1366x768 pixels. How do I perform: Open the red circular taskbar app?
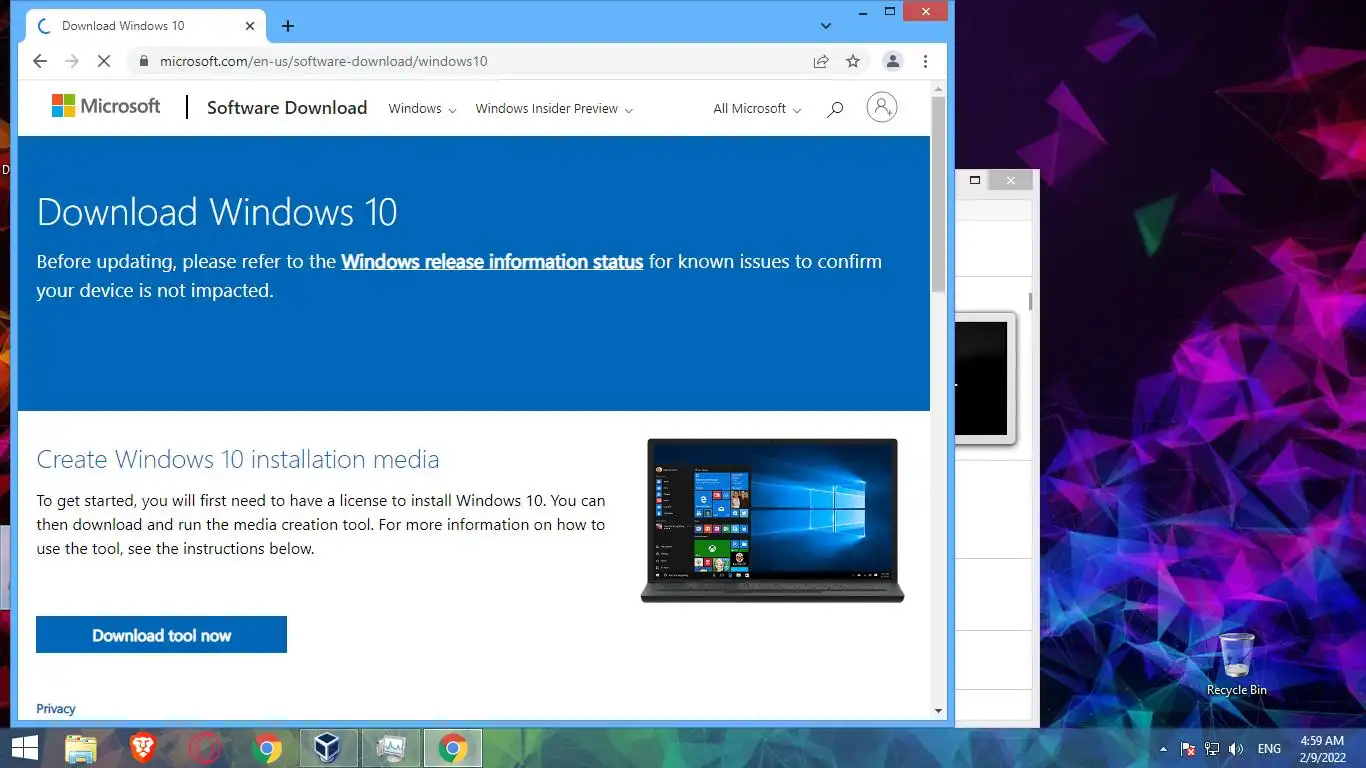point(205,748)
